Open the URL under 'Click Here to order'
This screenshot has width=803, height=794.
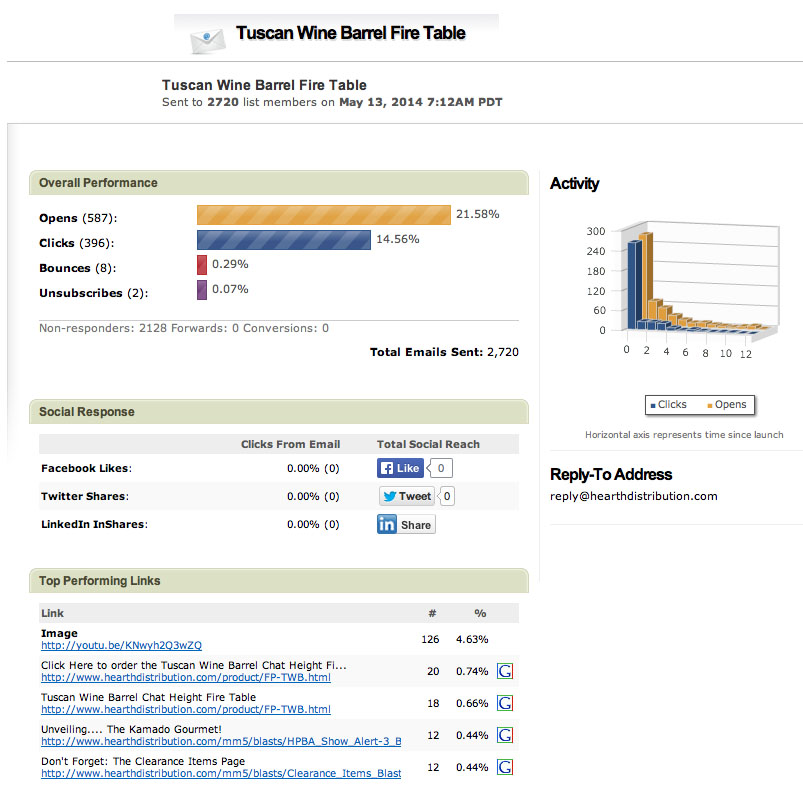(185, 677)
